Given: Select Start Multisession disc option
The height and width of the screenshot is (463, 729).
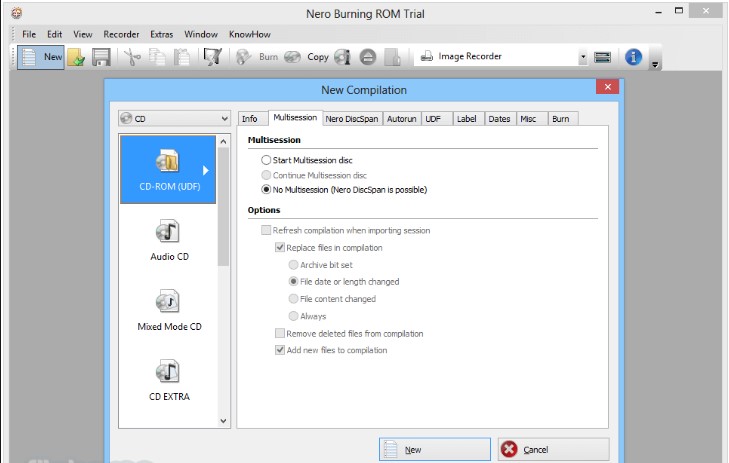Looking at the screenshot, I should 307,160.
